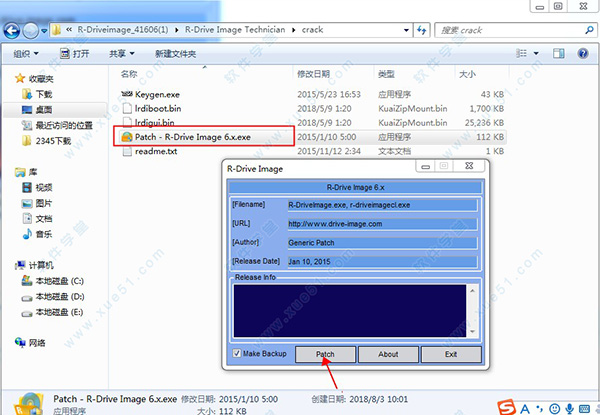Viewport: 600px width, 415px height.
Task: Sort by 大小 column header
Action: pos(467,74)
